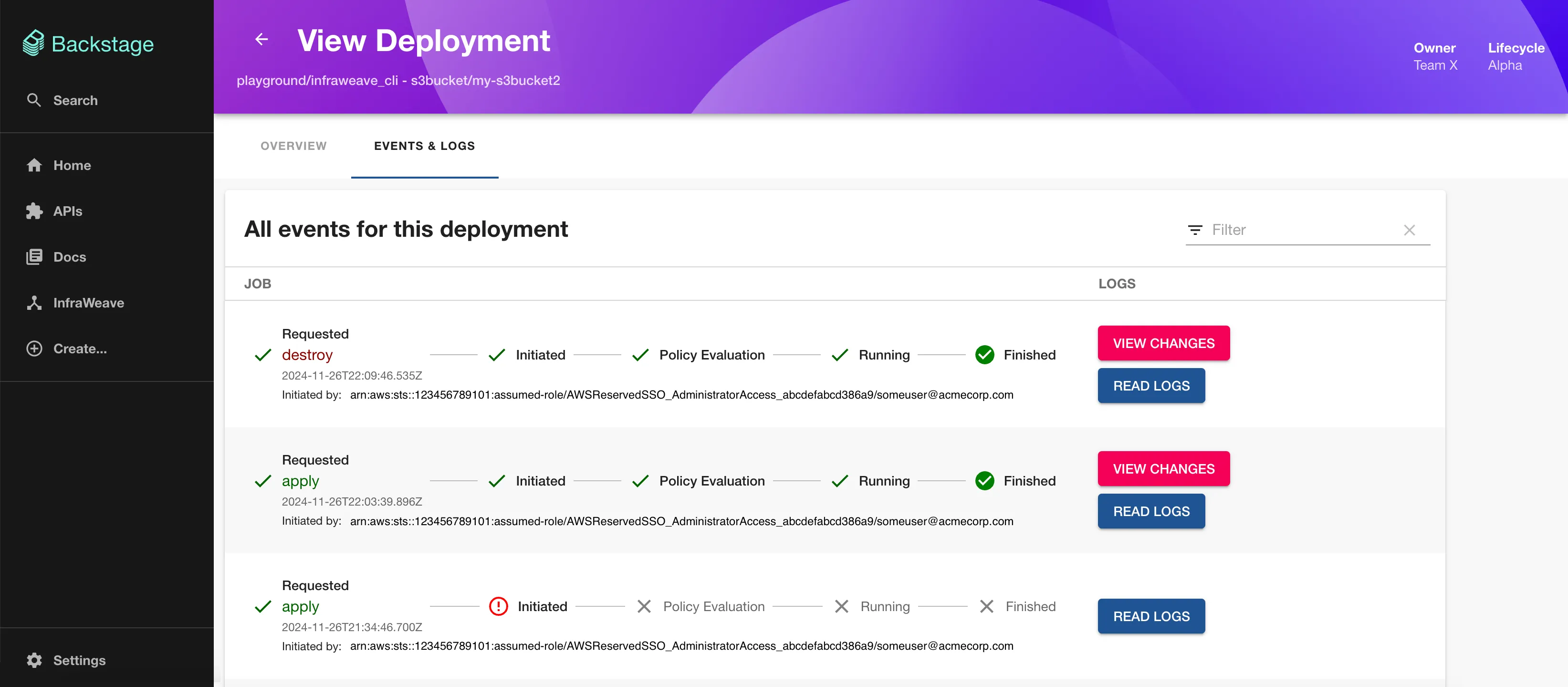
Task: Click the APIs puzzle piece icon
Action: coord(34,211)
